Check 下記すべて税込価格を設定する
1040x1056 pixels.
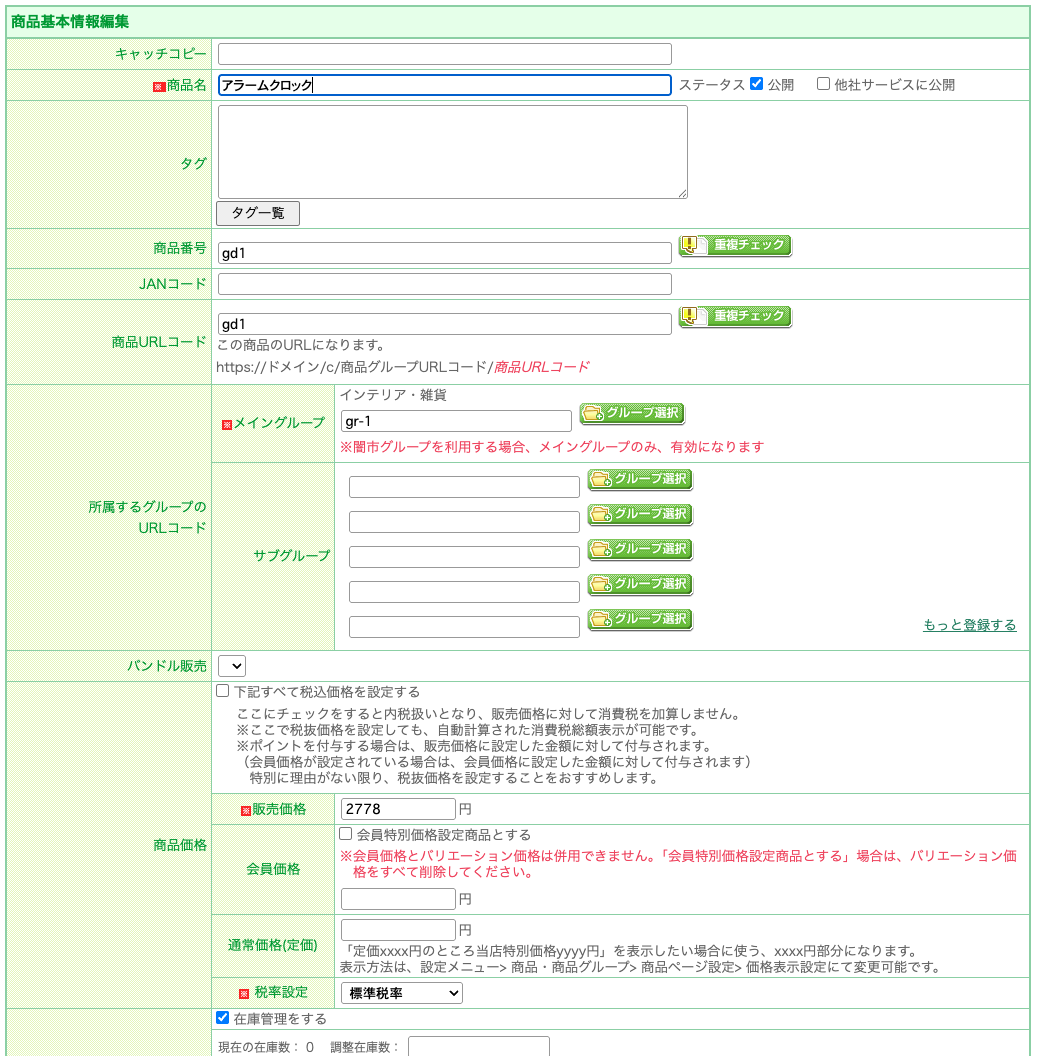[x=221, y=690]
